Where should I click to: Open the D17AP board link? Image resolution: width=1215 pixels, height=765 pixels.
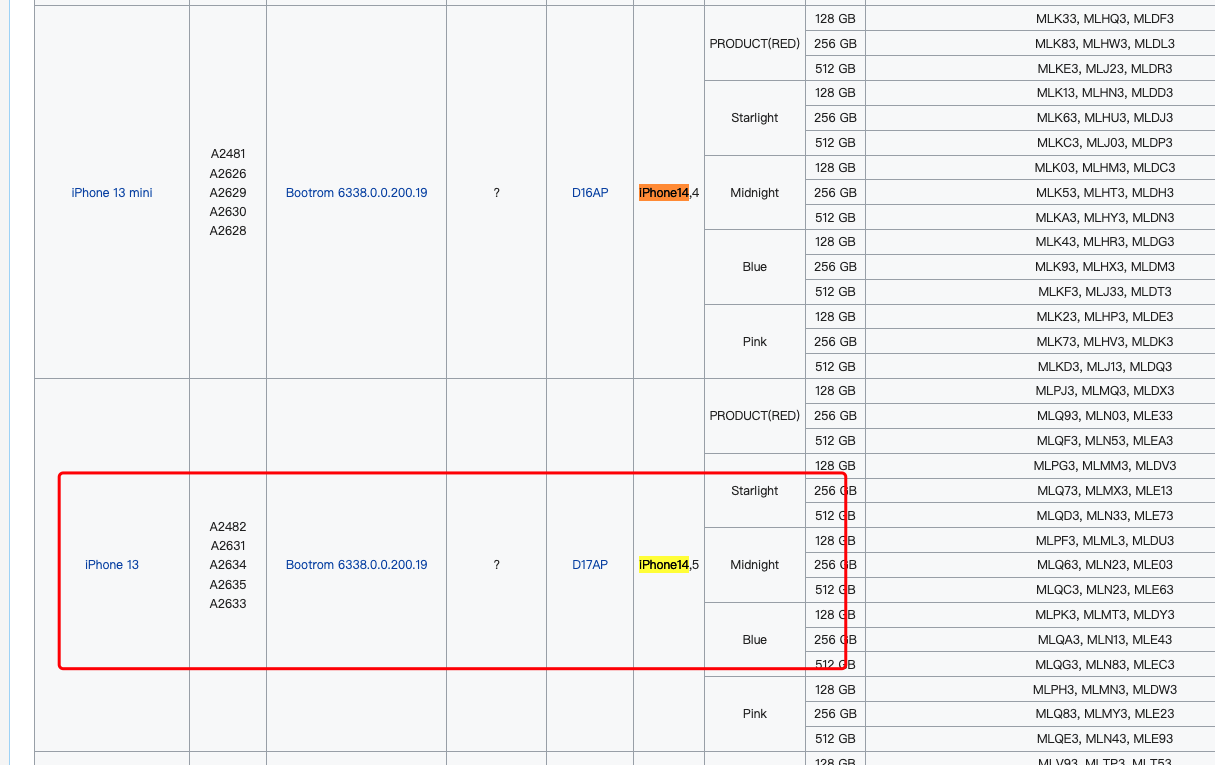[x=590, y=565]
